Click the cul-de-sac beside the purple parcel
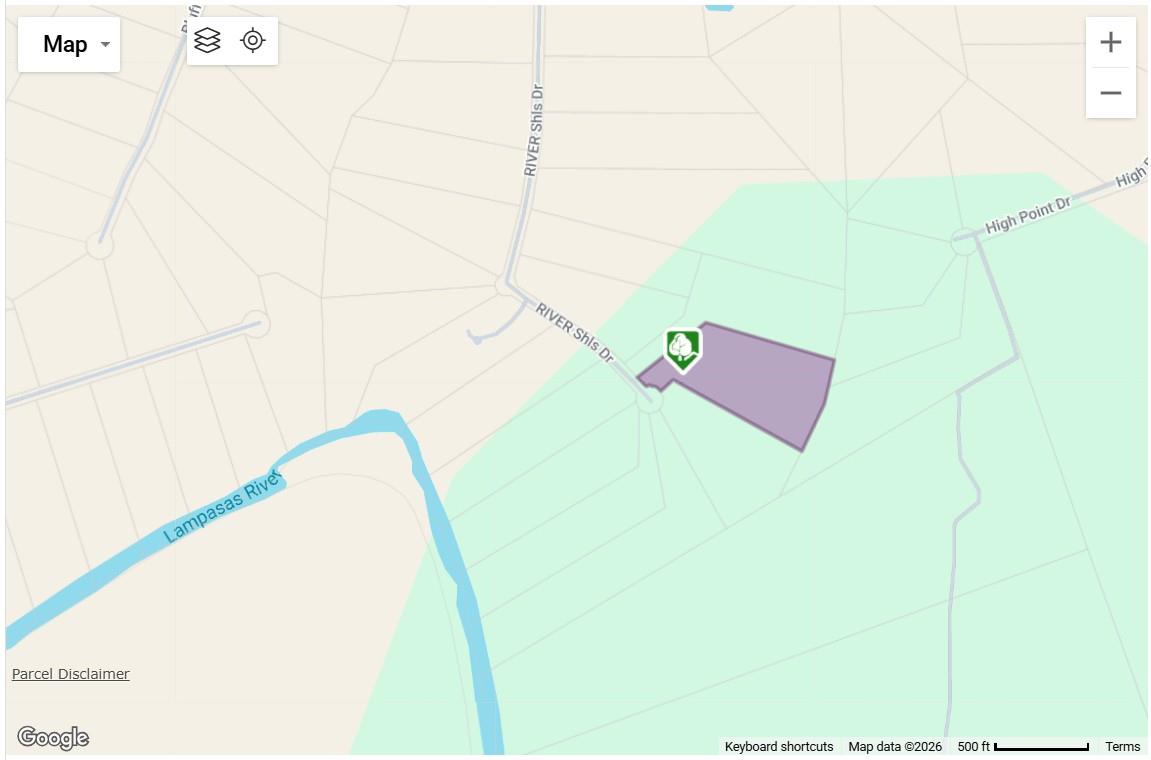Image resolution: width=1151 pixels, height=760 pixels. [x=649, y=401]
